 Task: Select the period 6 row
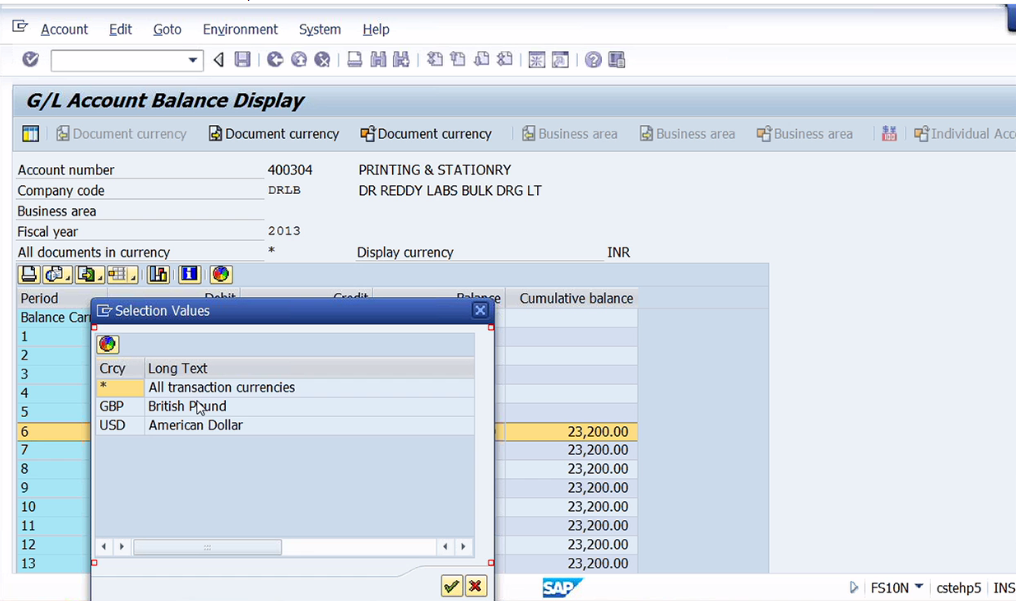[327, 431]
